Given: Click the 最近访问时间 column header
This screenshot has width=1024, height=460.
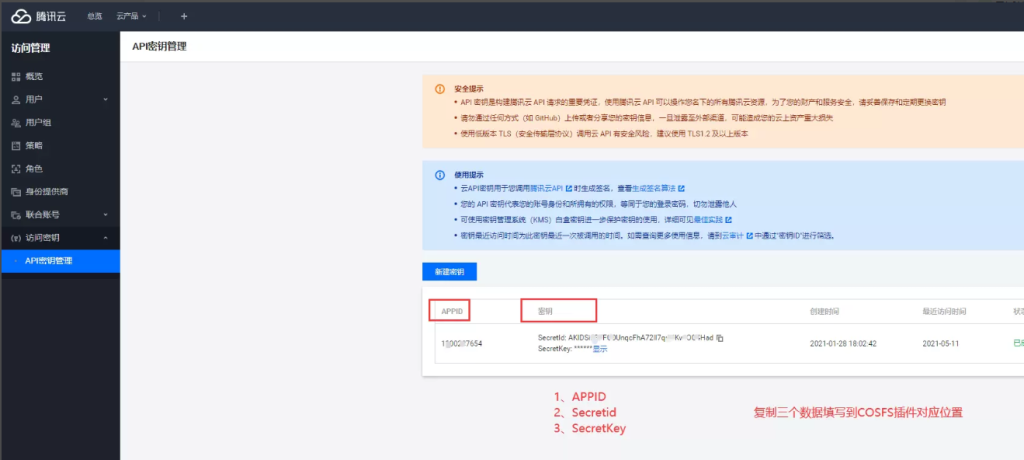Looking at the screenshot, I should click(944, 312).
